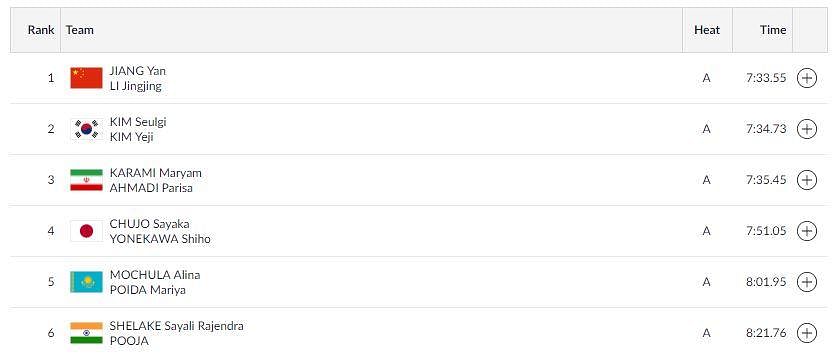Click SHELAKE Sayali Rajendra's name

[177, 326]
